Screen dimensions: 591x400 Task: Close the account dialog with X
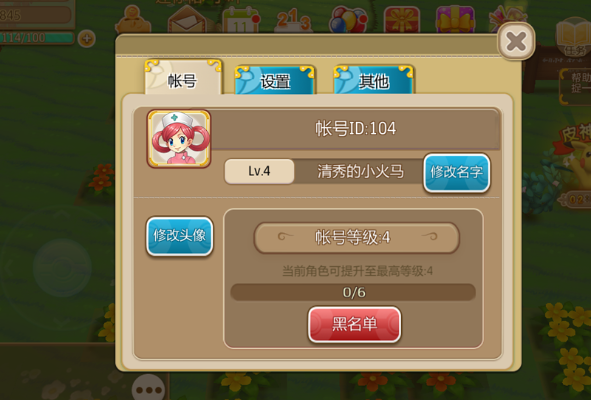[516, 41]
